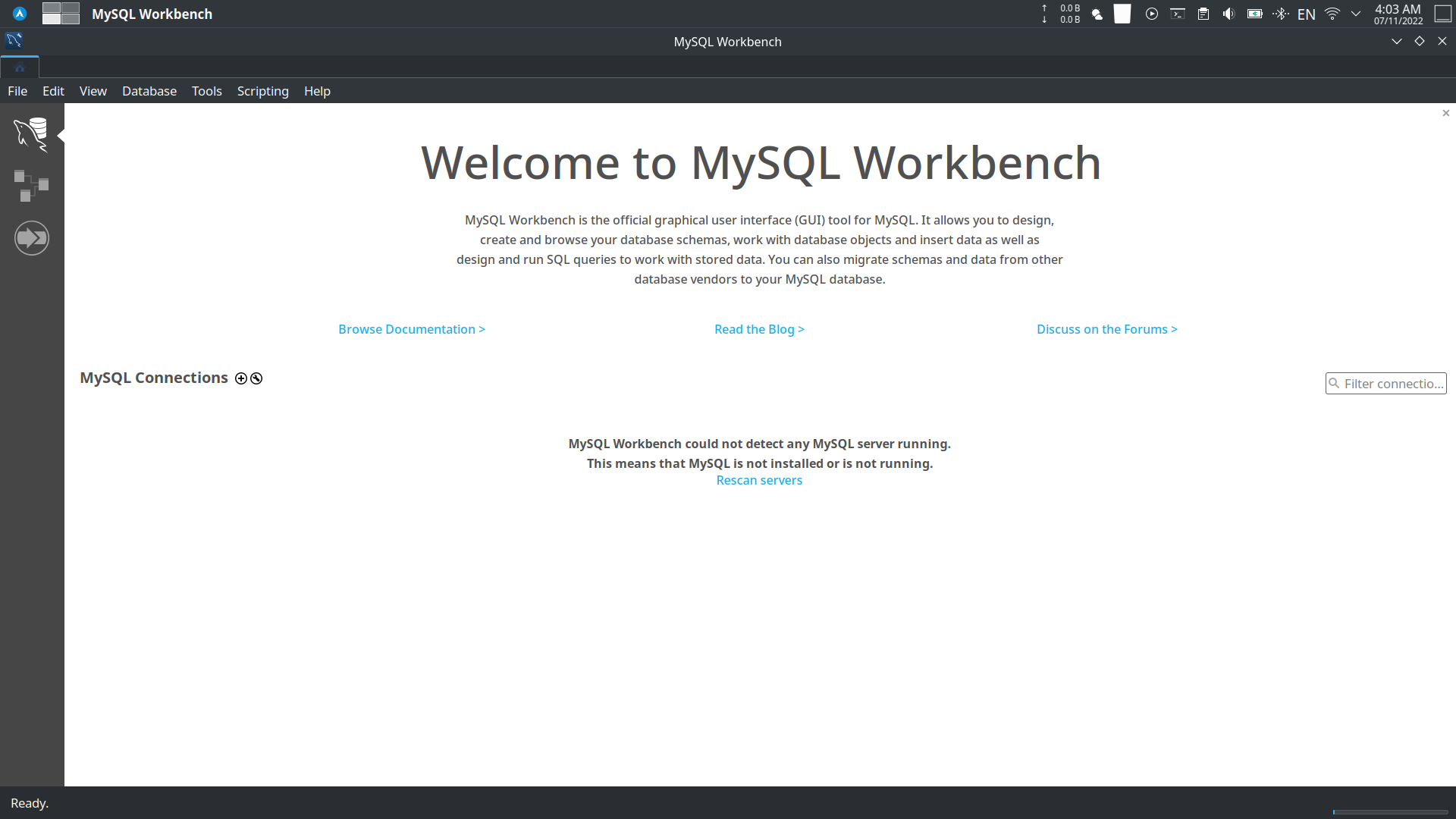
Task: Toggle the Bluetooth tray icon
Action: pos(1281,14)
